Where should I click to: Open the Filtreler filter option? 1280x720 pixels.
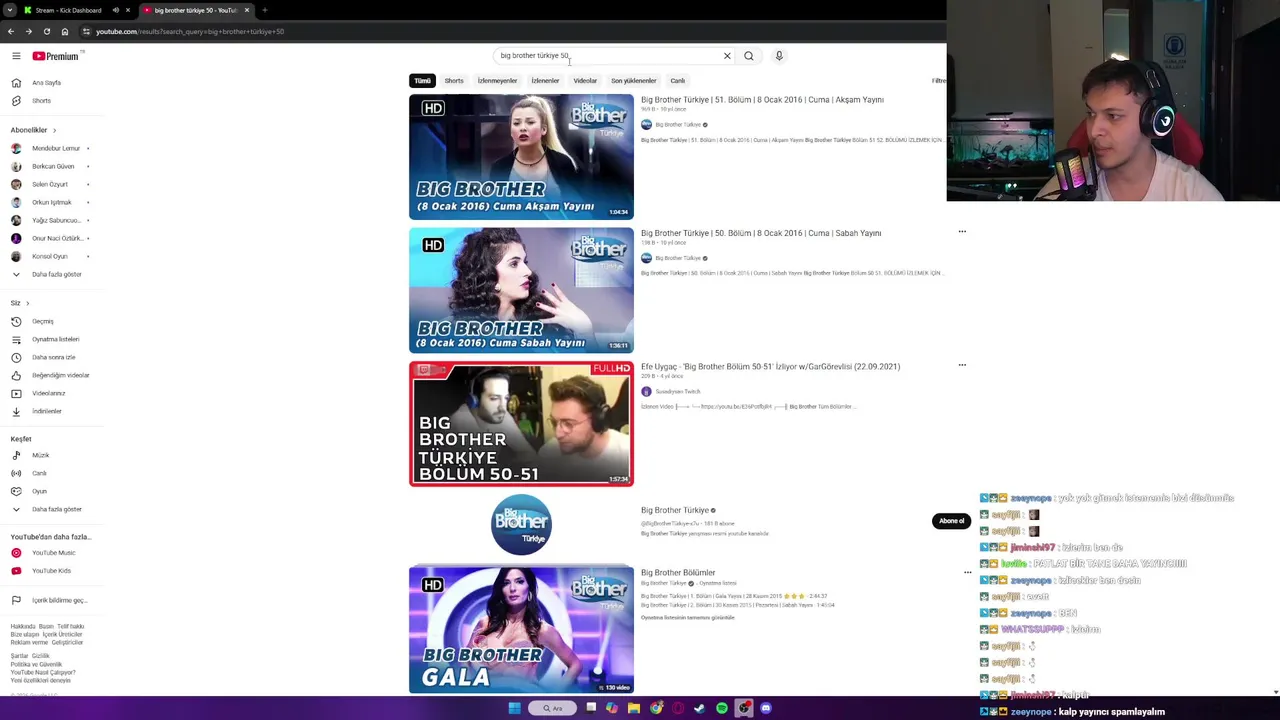pyautogui.click(x=938, y=81)
